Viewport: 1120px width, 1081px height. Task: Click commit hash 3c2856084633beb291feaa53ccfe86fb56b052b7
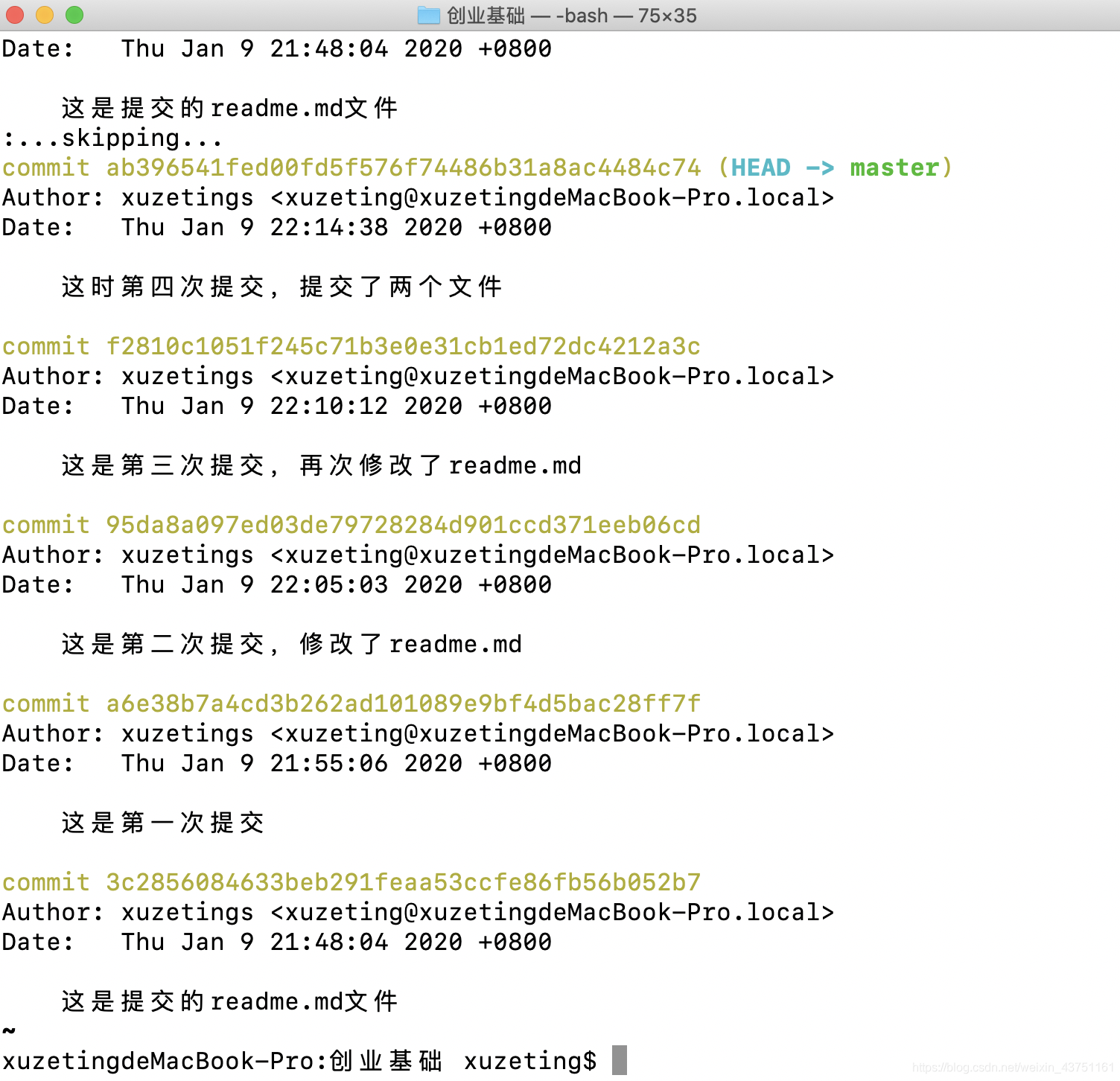403,882
